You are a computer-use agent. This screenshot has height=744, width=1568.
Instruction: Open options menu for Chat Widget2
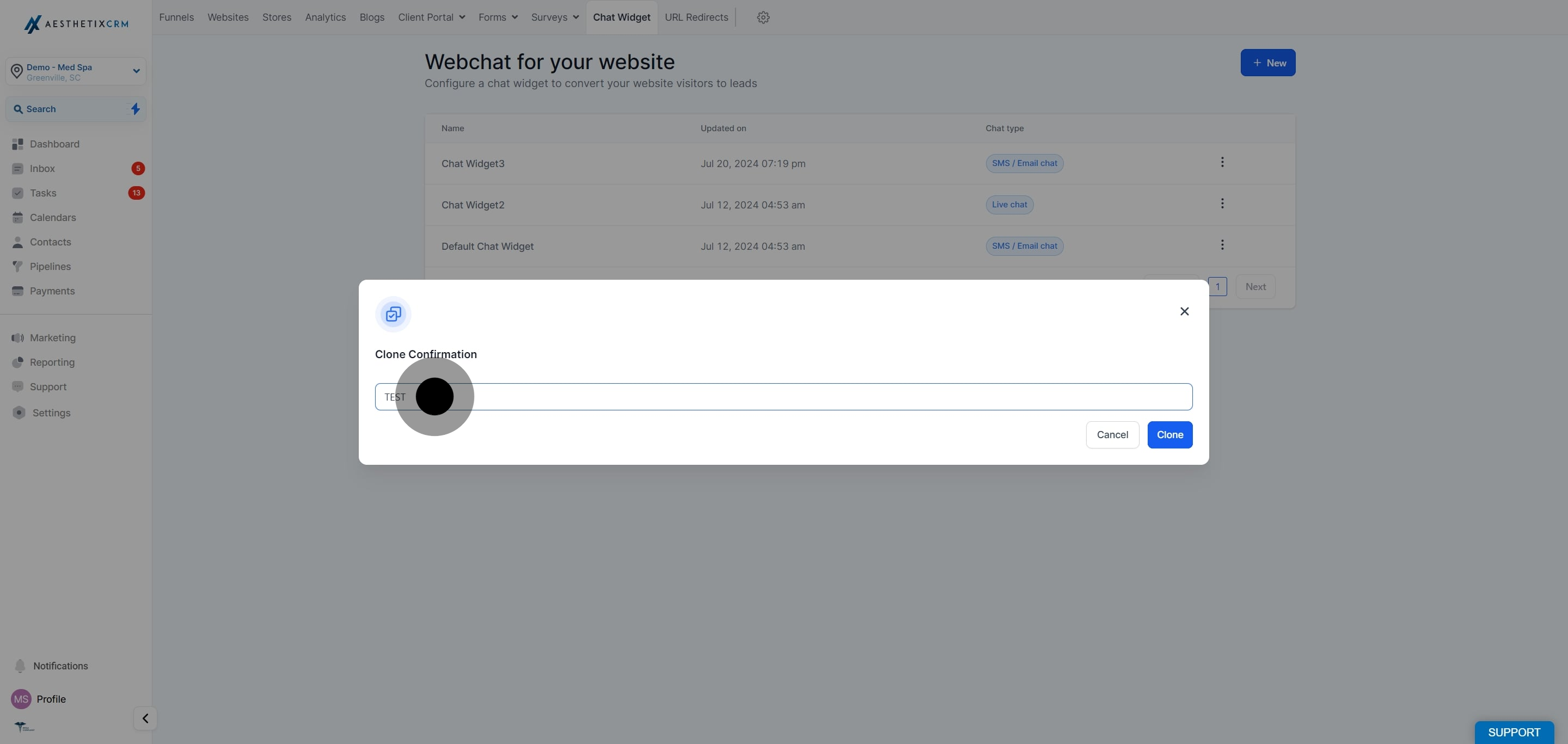(x=1222, y=203)
